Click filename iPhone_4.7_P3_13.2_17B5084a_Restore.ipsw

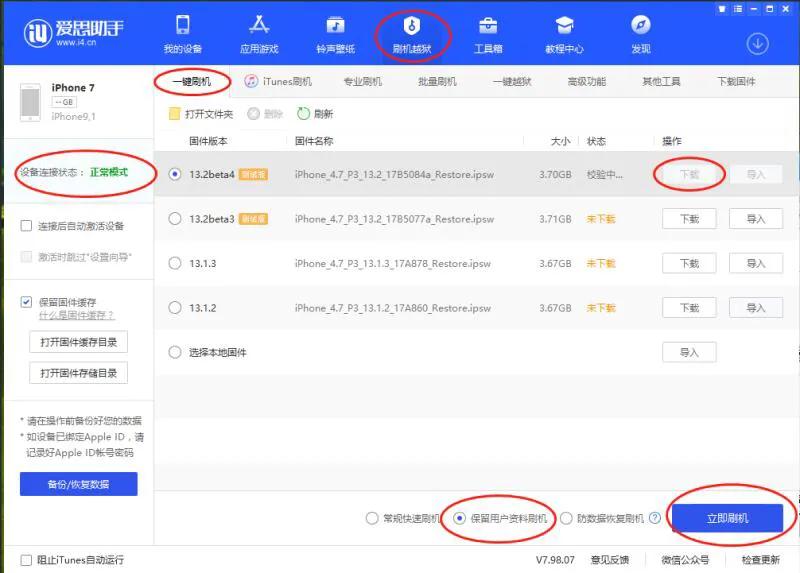(x=394, y=174)
